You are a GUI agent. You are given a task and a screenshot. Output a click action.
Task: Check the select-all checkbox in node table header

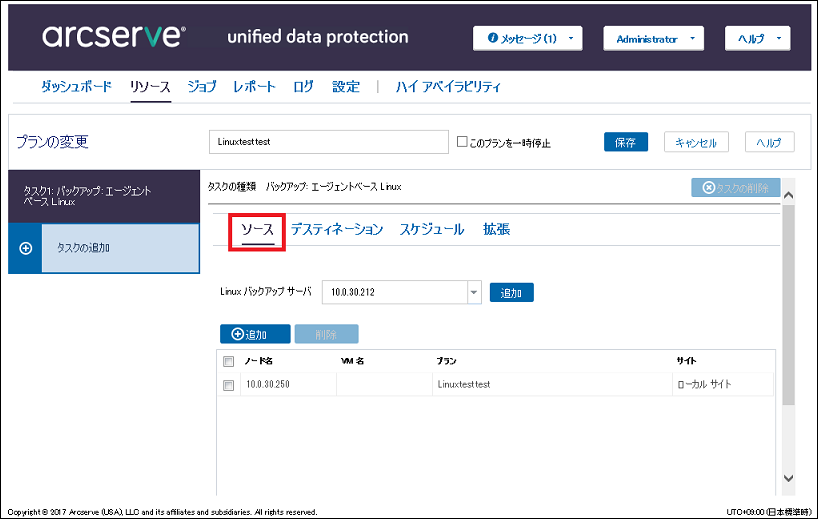[228, 361]
